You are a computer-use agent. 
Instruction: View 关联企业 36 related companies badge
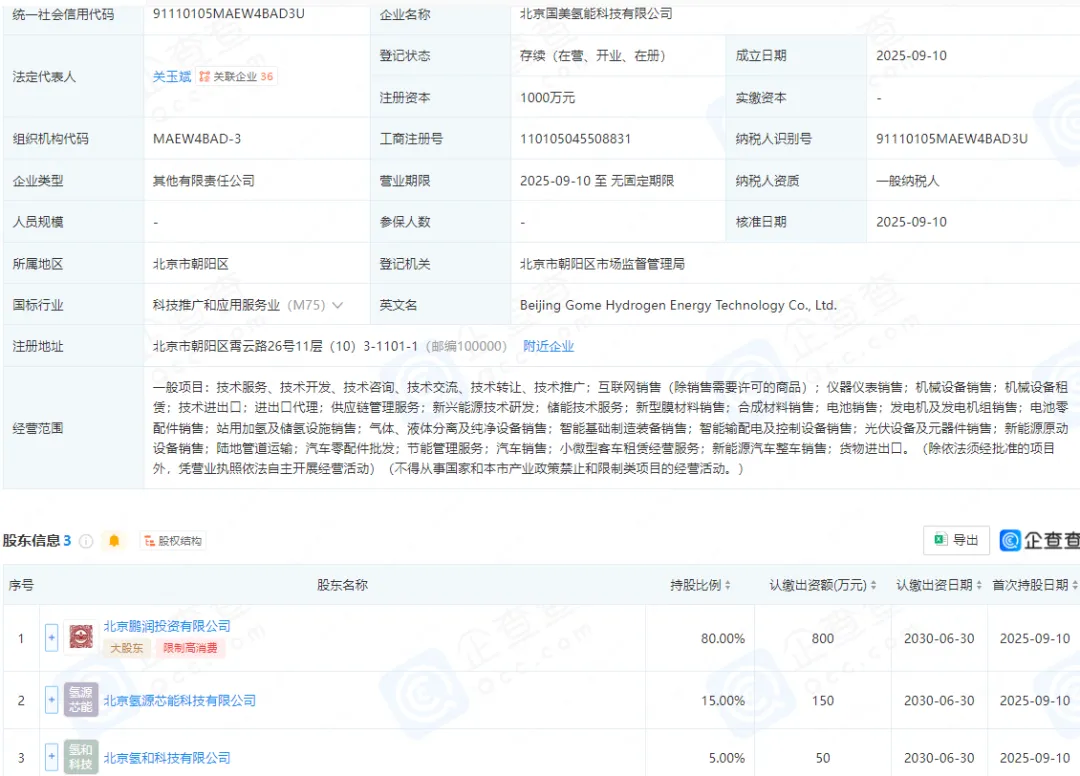point(236,76)
